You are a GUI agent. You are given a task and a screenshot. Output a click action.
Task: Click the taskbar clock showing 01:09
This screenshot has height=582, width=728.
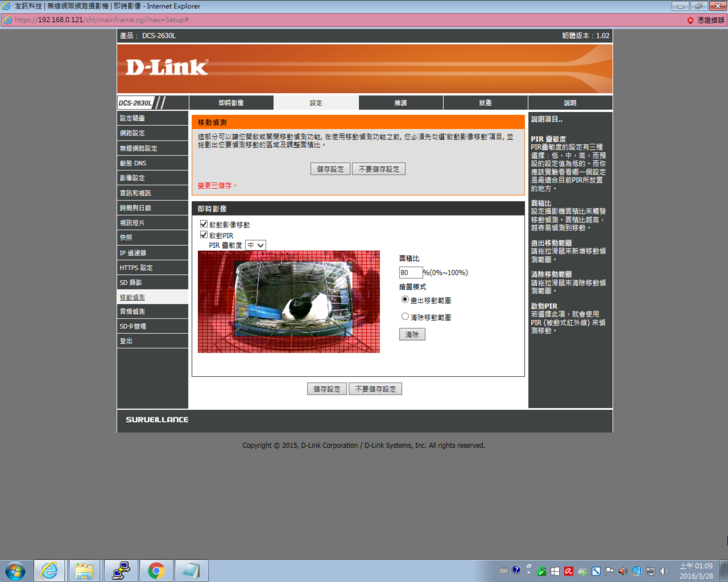(x=696, y=571)
